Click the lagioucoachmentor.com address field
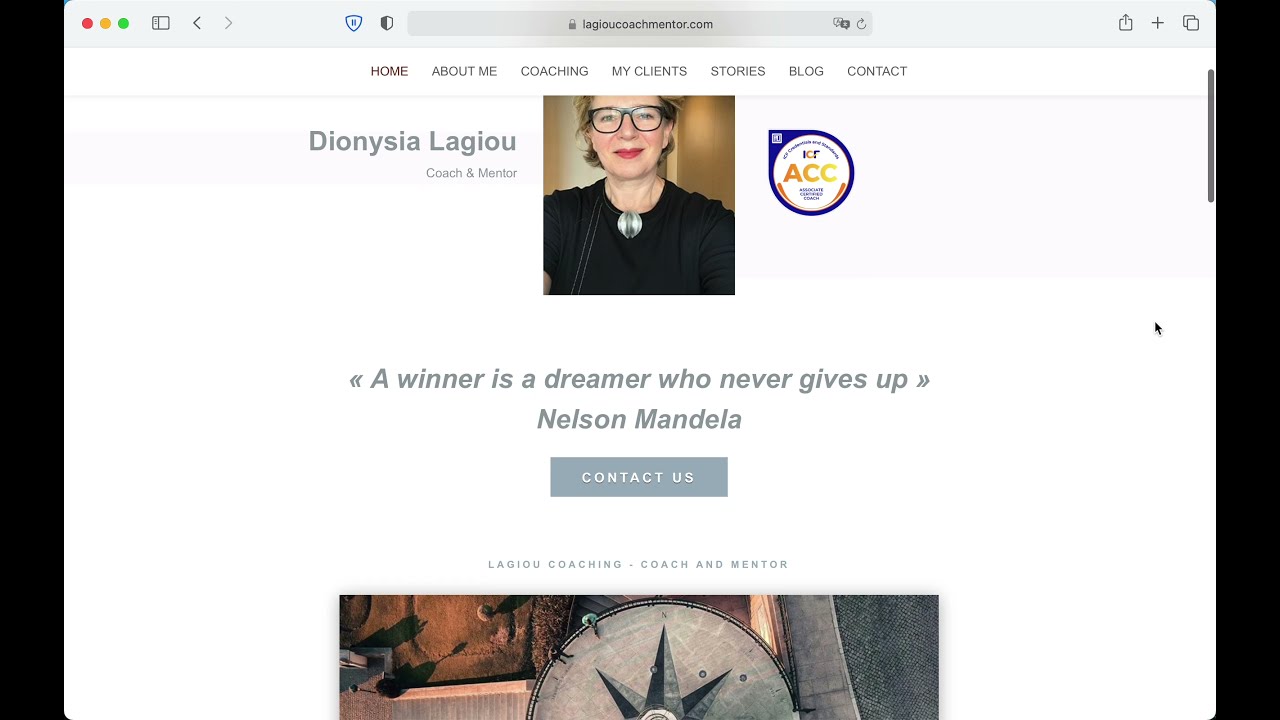Image resolution: width=1280 pixels, height=720 pixels. point(640,24)
